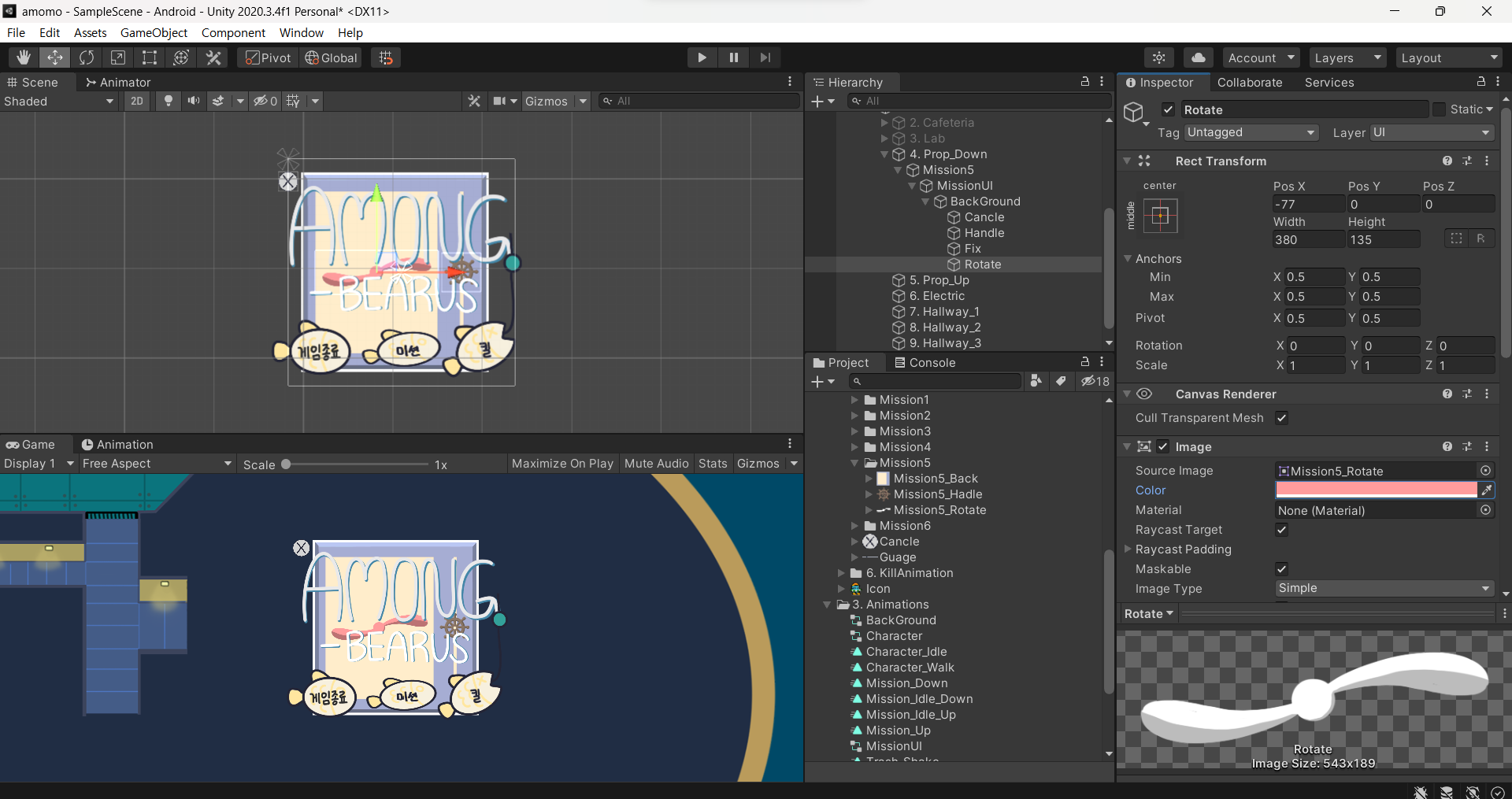Open Source Image object picker circle
The height and width of the screenshot is (799, 1512).
(1485, 471)
